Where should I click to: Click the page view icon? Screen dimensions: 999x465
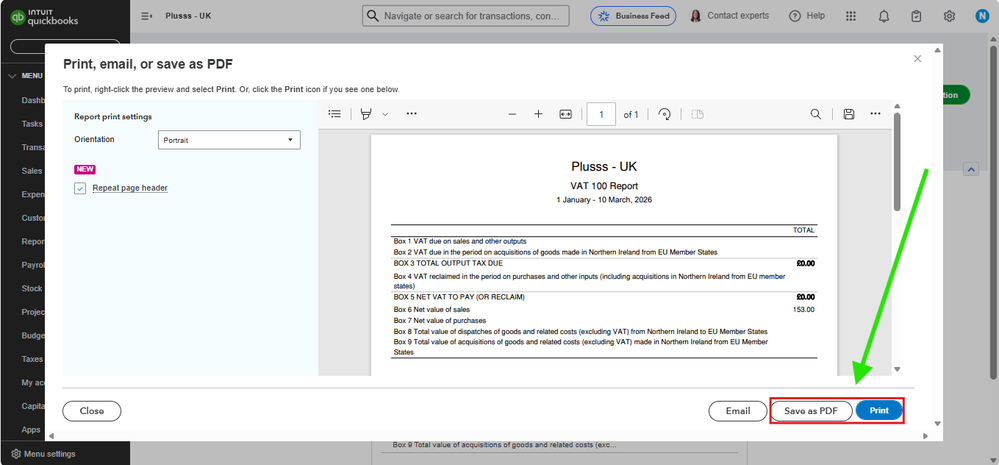pos(698,115)
